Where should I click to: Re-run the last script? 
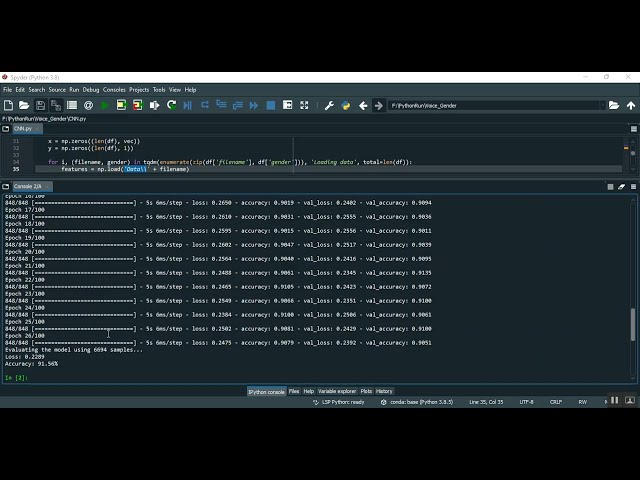171,105
